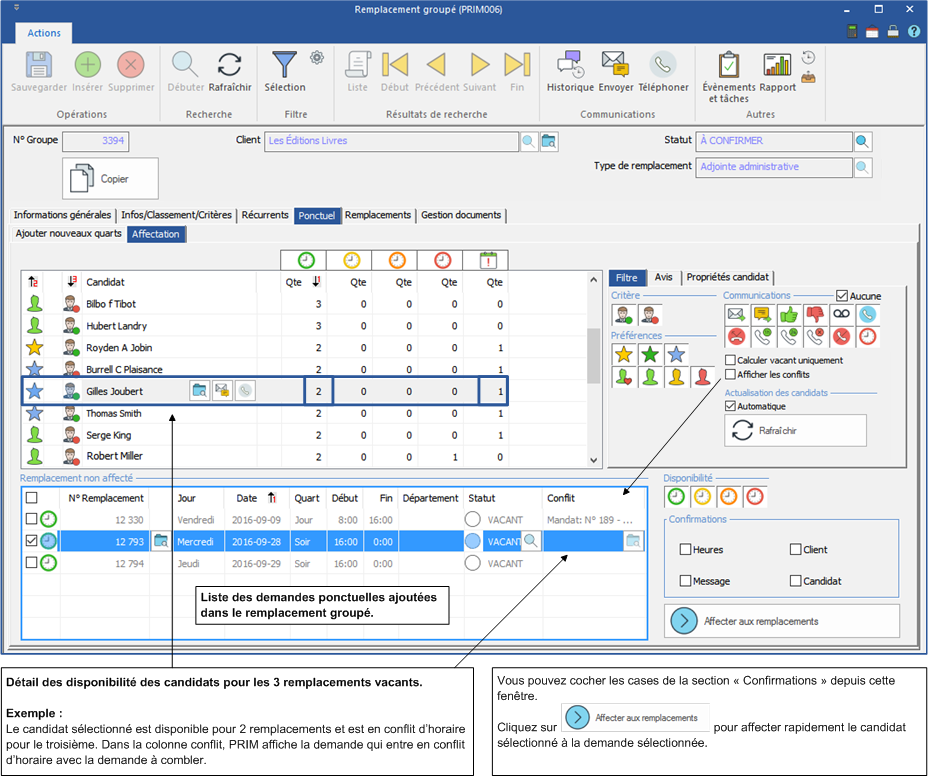928x776 pixels.
Task: Check the Candidat confirmation checkbox
Action: (x=795, y=581)
